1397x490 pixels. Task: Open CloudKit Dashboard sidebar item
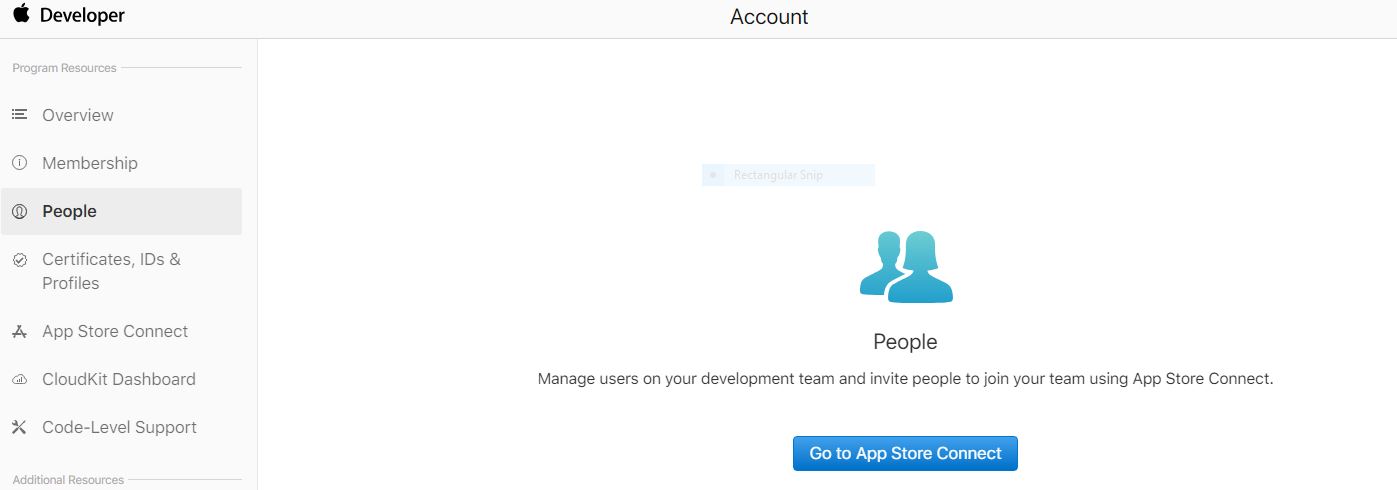point(119,379)
